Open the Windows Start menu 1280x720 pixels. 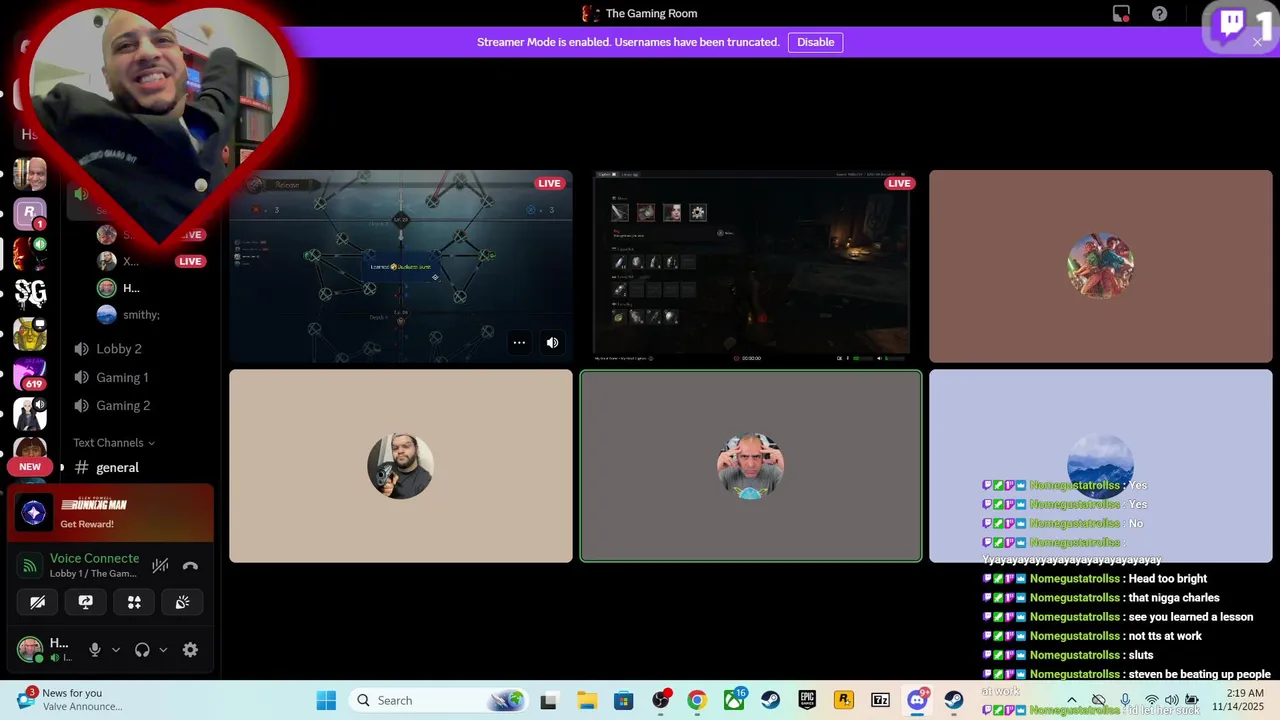[326, 700]
